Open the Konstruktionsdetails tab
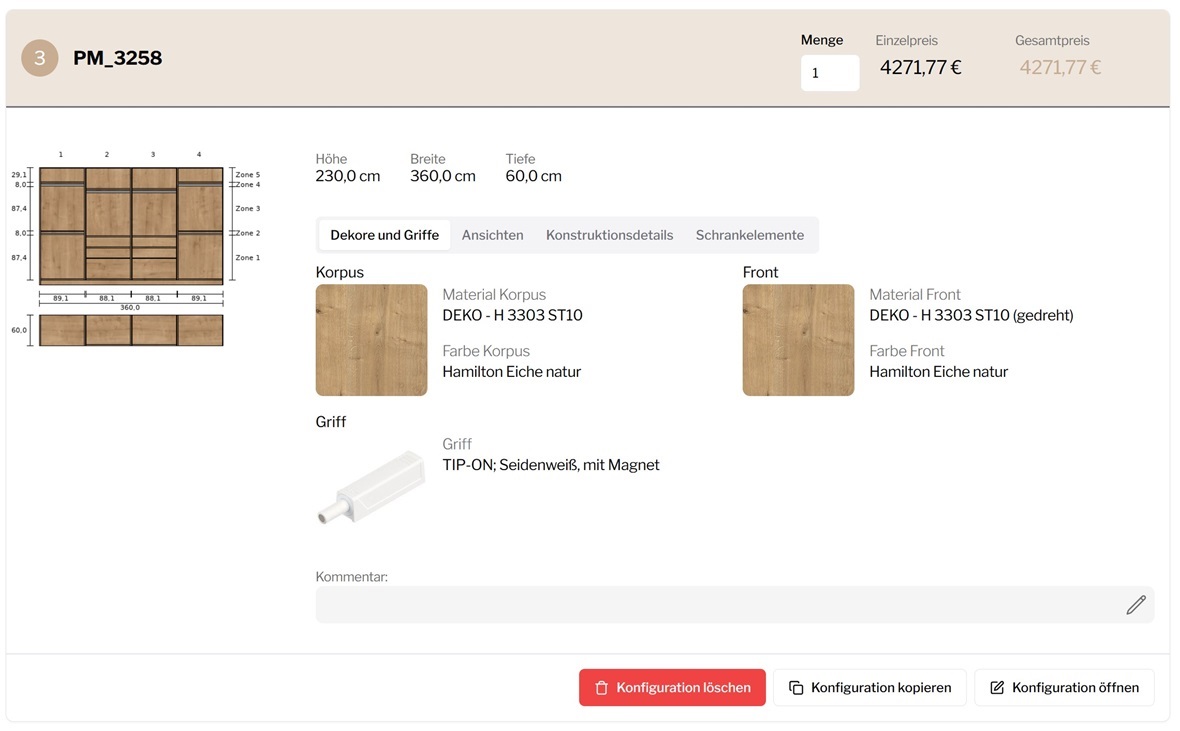The image size is (1180, 731). pos(610,235)
